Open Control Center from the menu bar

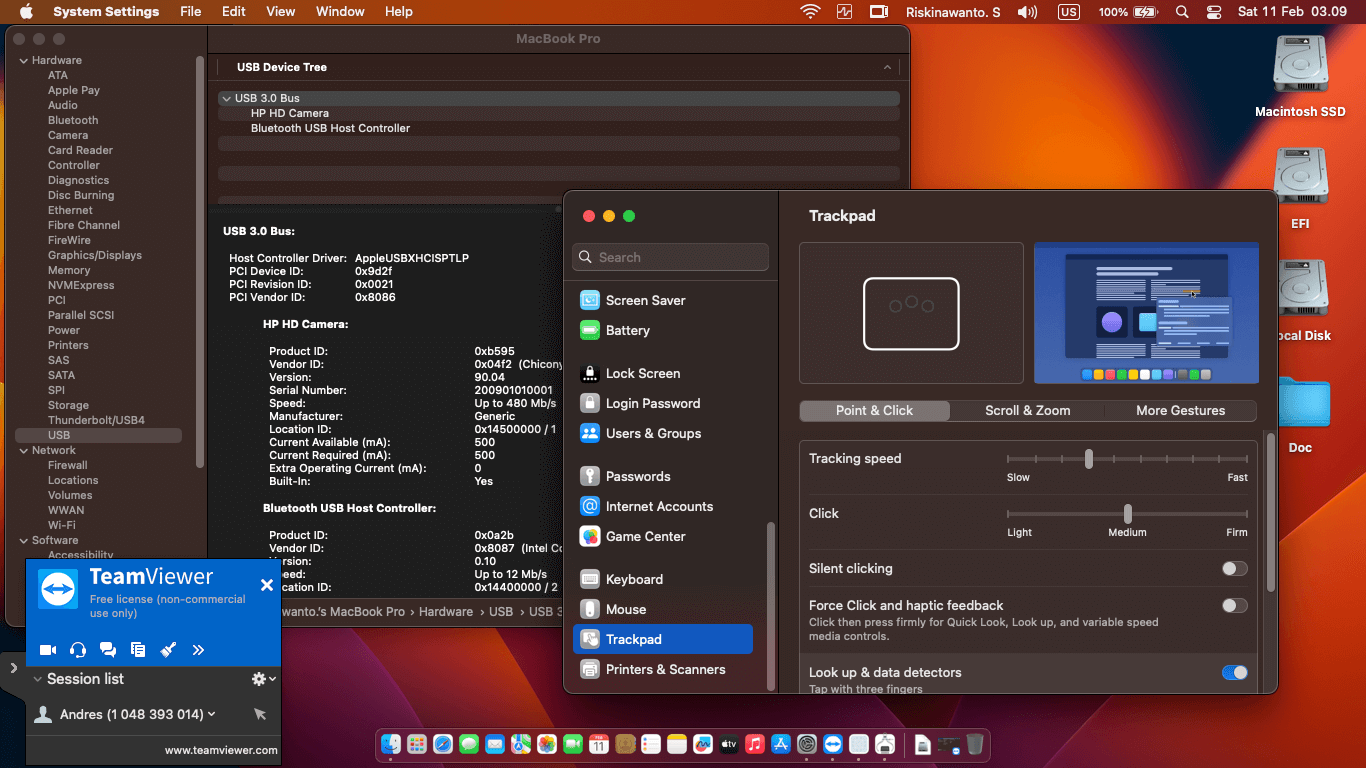[x=1214, y=12]
